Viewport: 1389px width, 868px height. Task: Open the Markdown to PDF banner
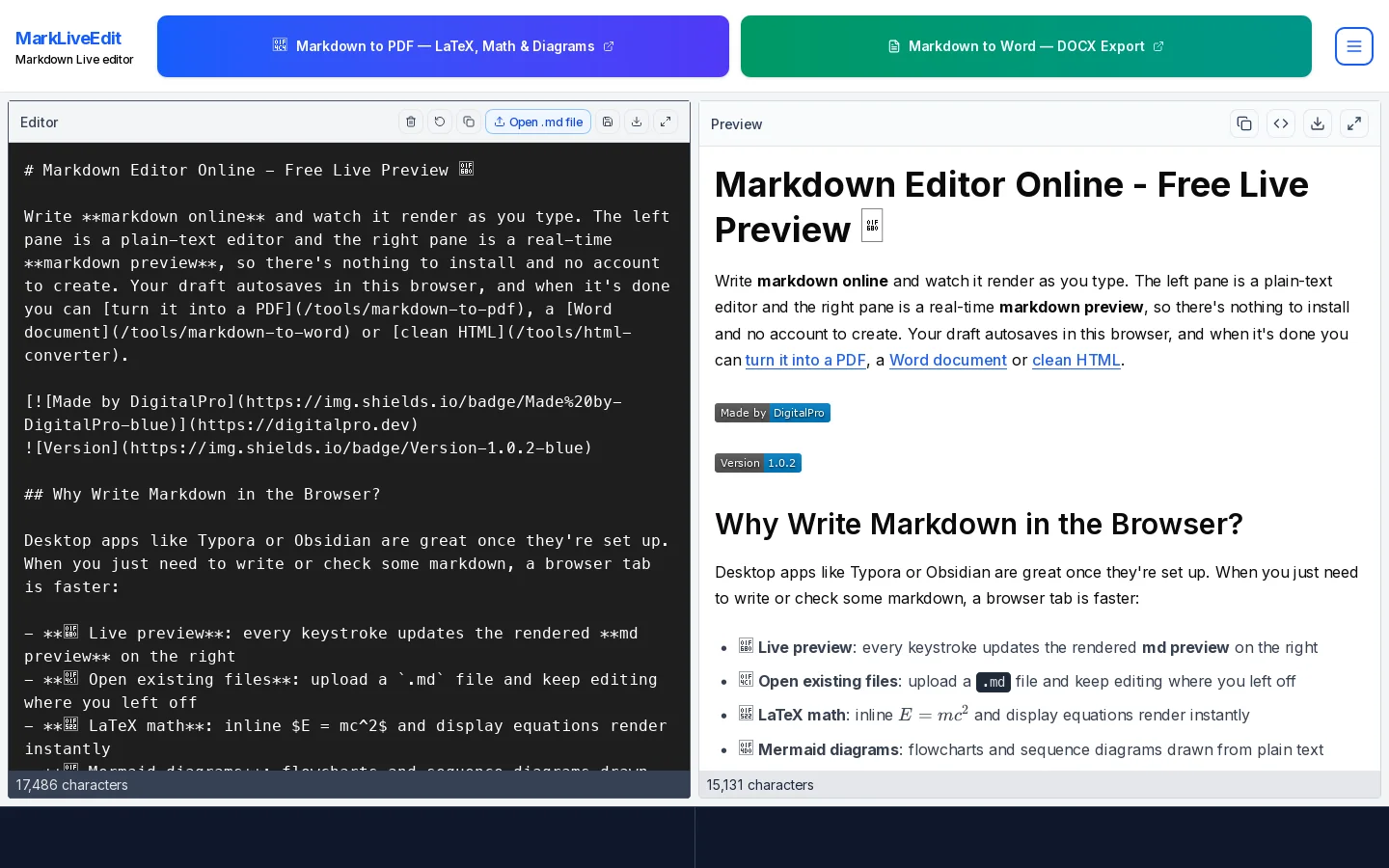tap(443, 46)
